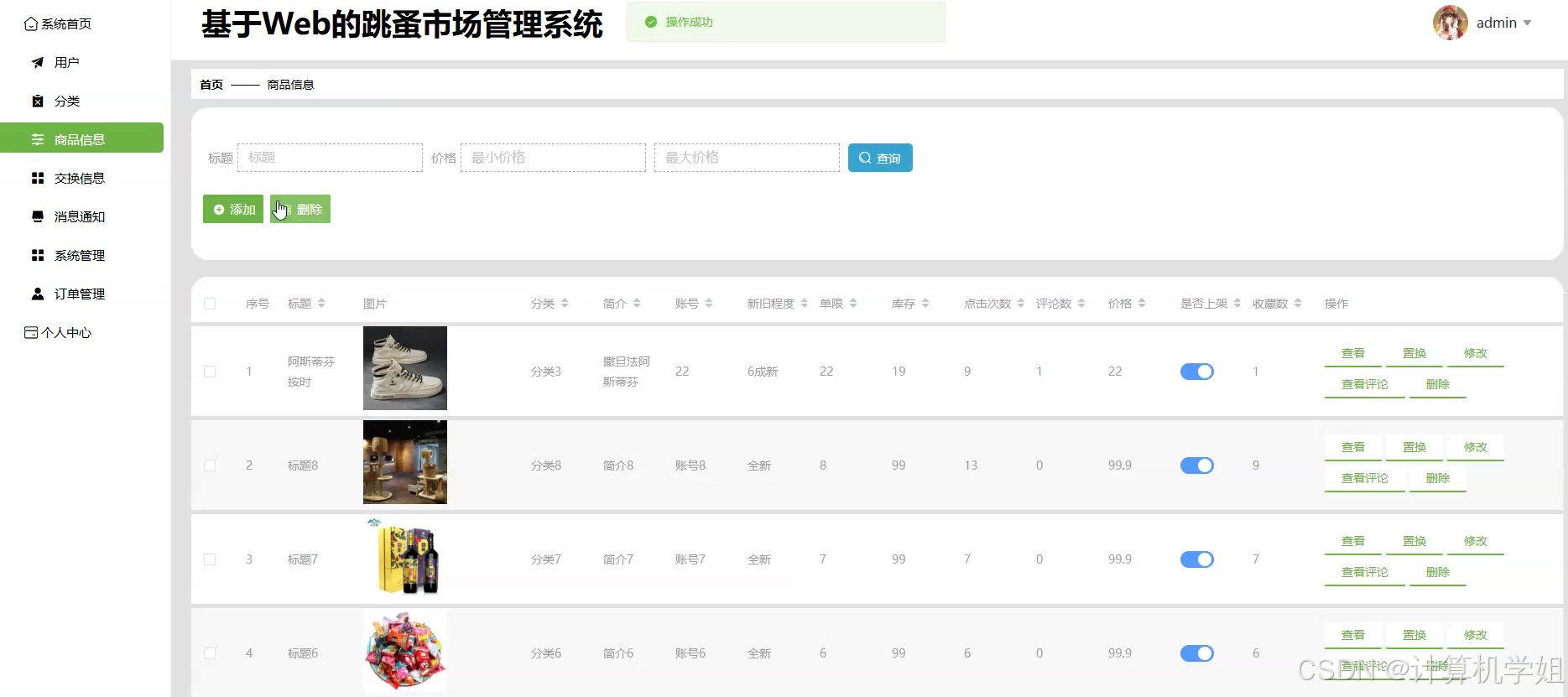Sort the table by 点击次数 column arrows
1568x697 pixels.
click(x=1020, y=304)
